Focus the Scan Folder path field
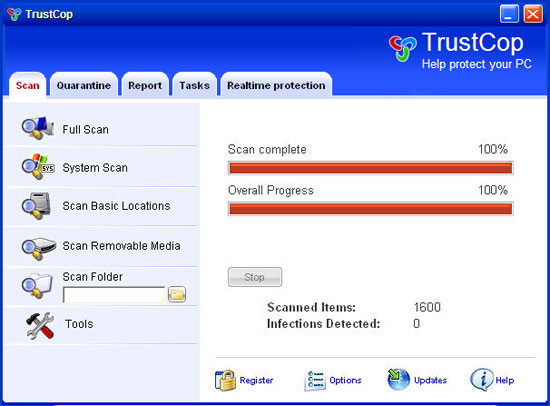 [114, 294]
